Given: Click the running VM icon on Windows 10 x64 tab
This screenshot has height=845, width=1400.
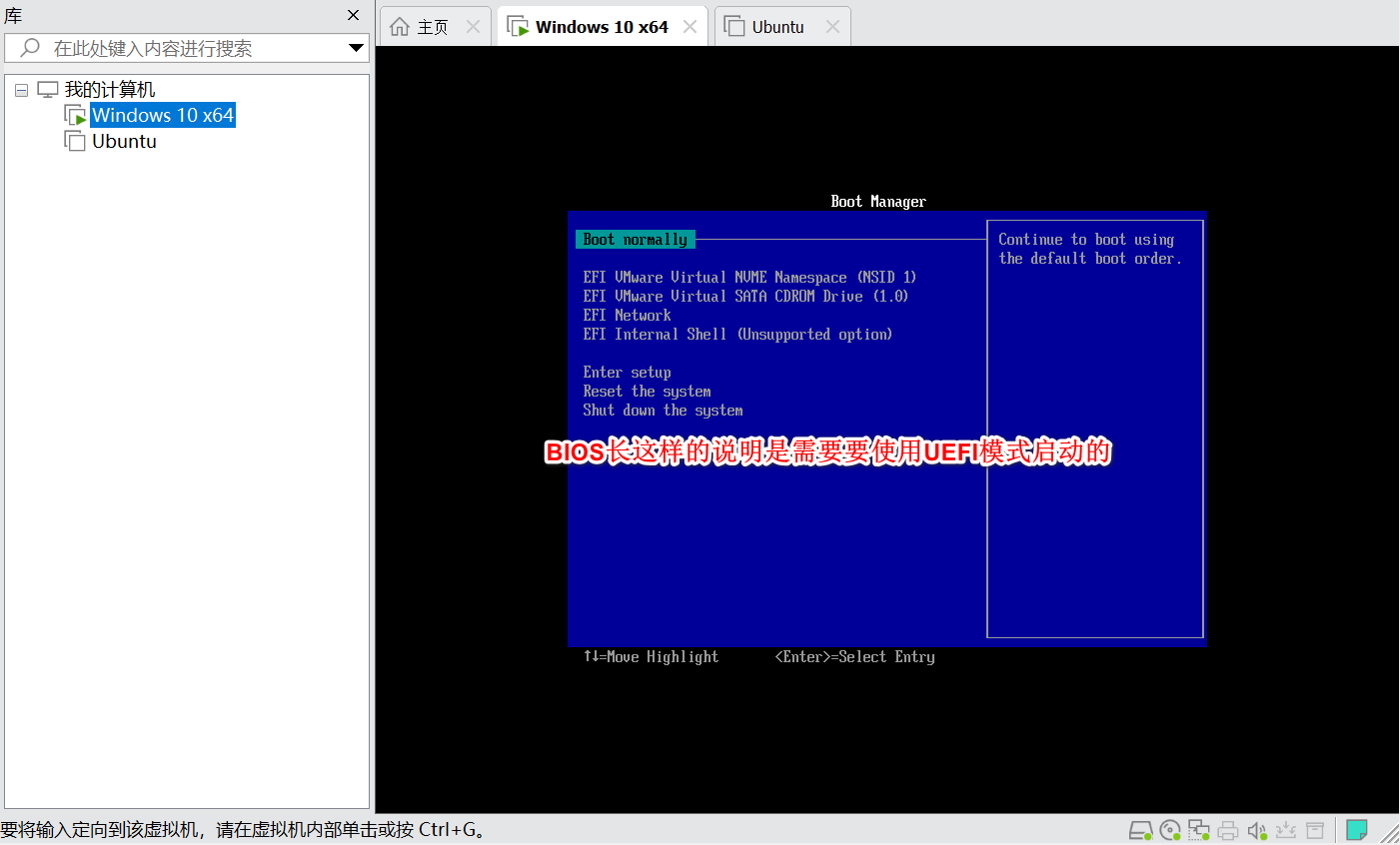Looking at the screenshot, I should click(x=518, y=27).
